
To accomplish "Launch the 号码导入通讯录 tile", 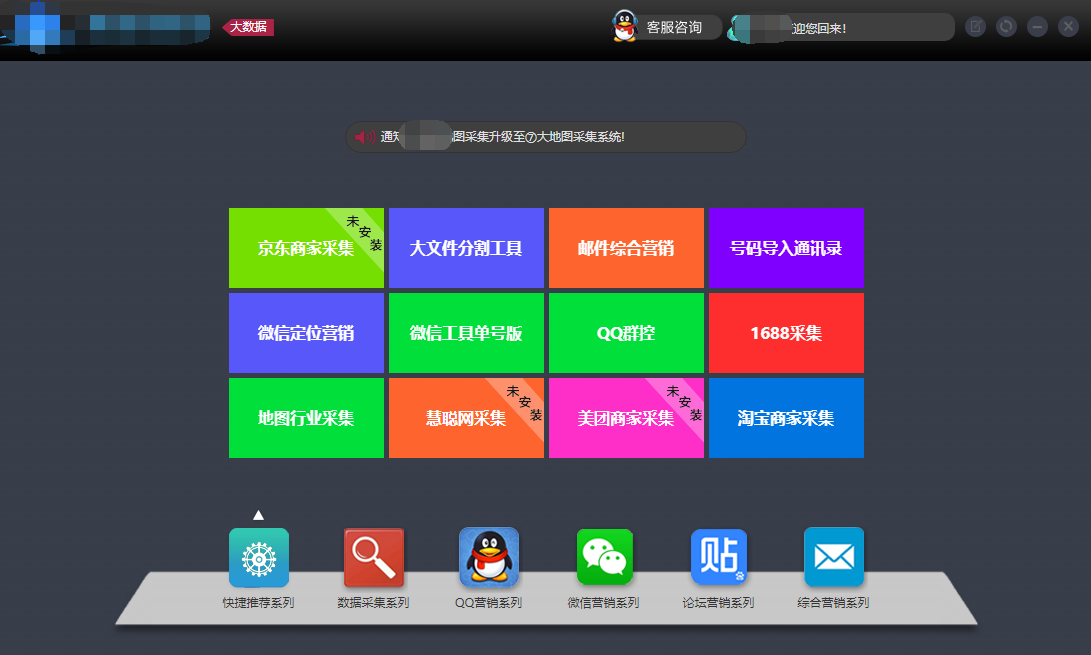I will (x=786, y=248).
